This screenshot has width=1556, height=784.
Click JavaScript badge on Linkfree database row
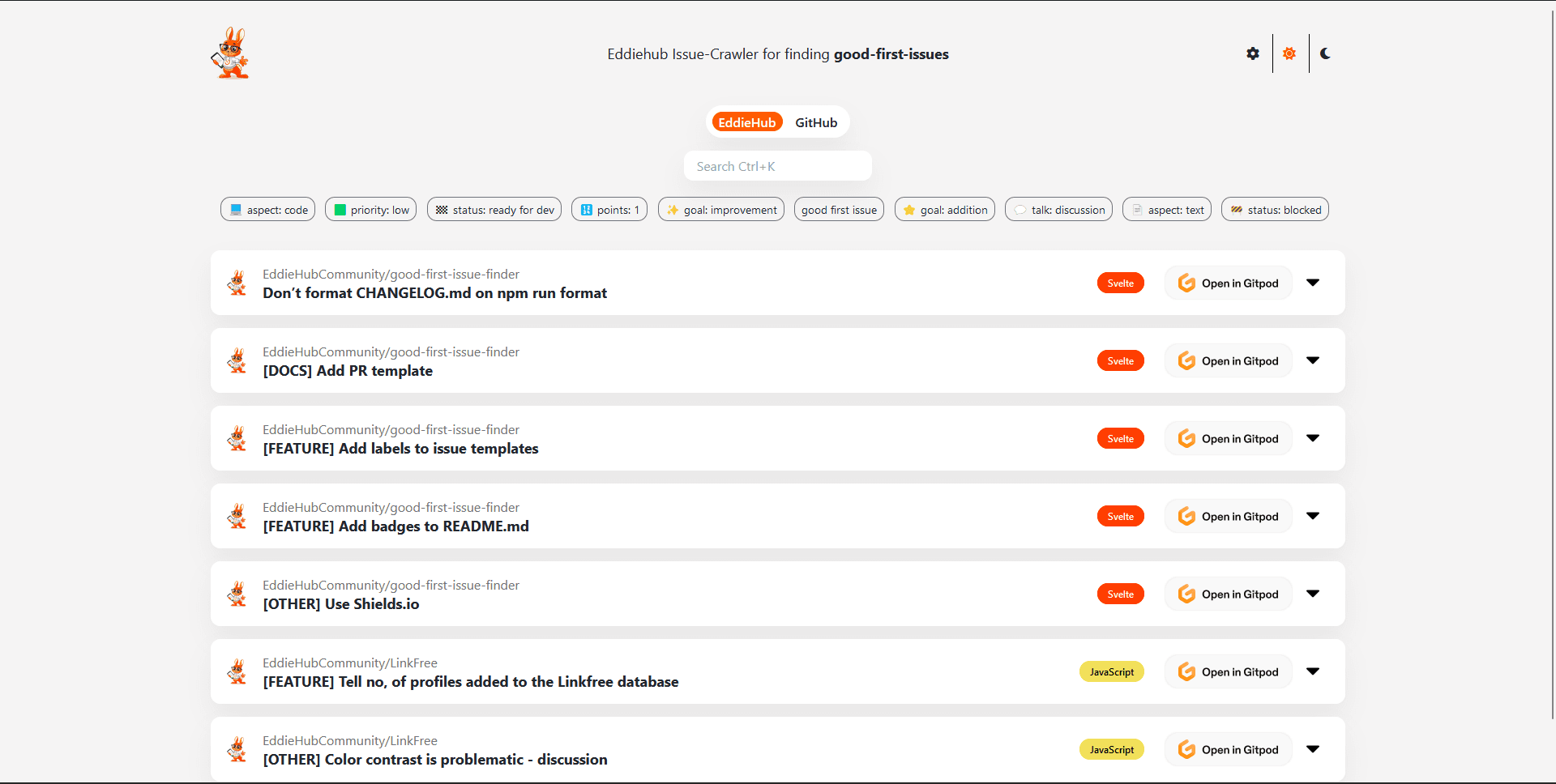pyautogui.click(x=1112, y=671)
